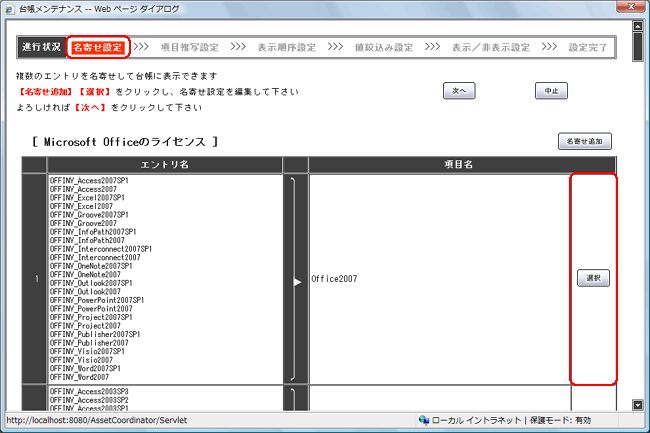This screenshot has width=650, height=433.
Task: Click the scrollbar up arrow
Action: (638, 26)
